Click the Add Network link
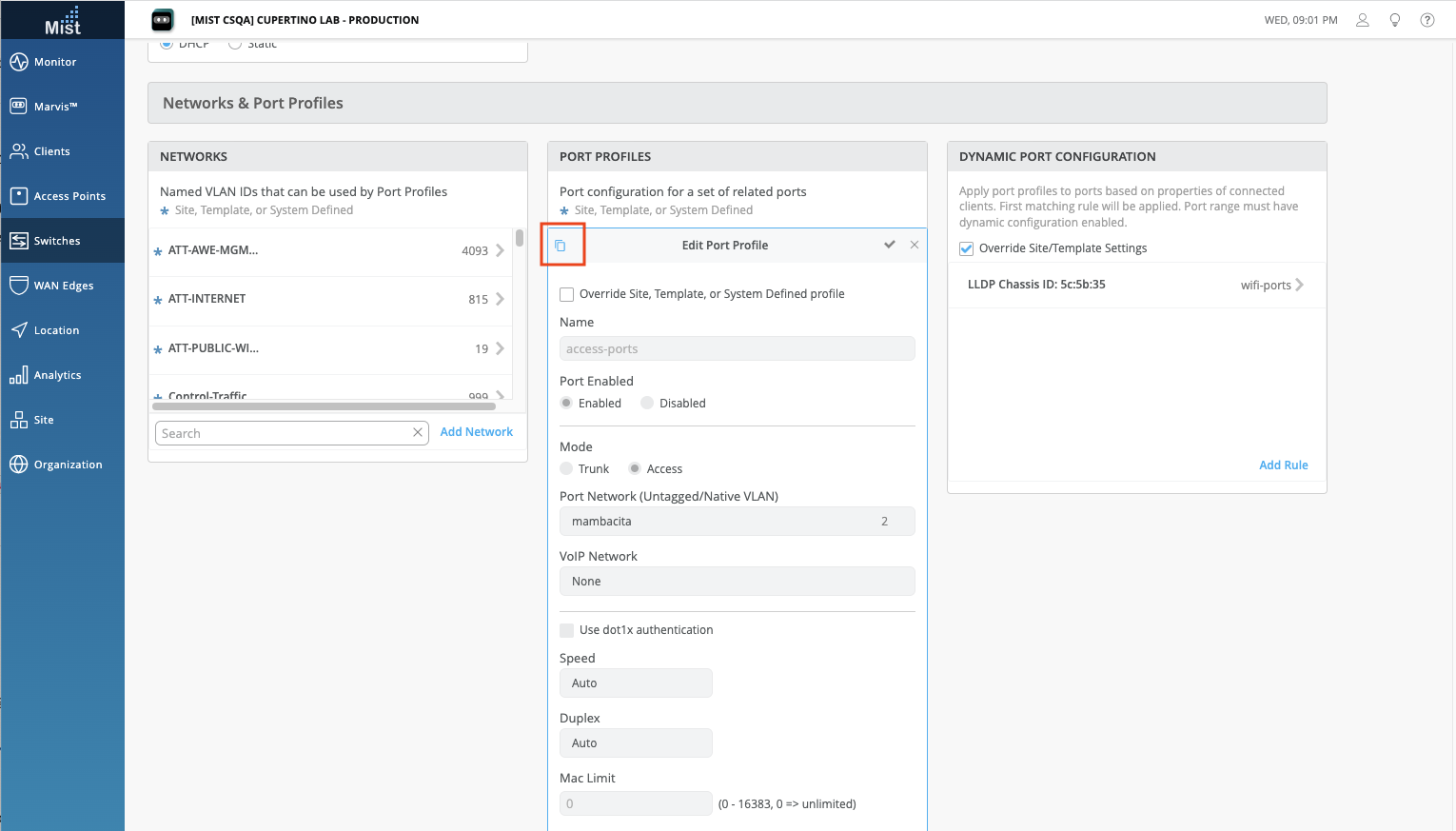Viewport: 1456px width, 831px height. tap(476, 432)
